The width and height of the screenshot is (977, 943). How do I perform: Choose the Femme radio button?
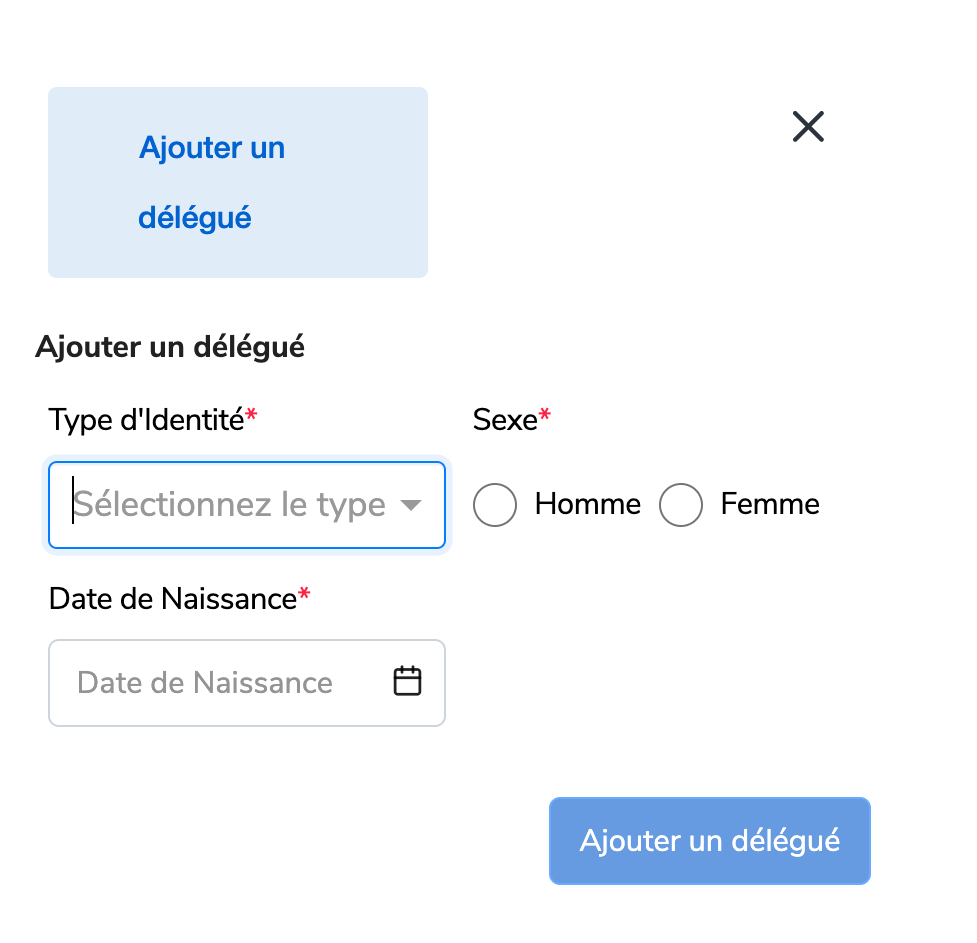[681, 505]
